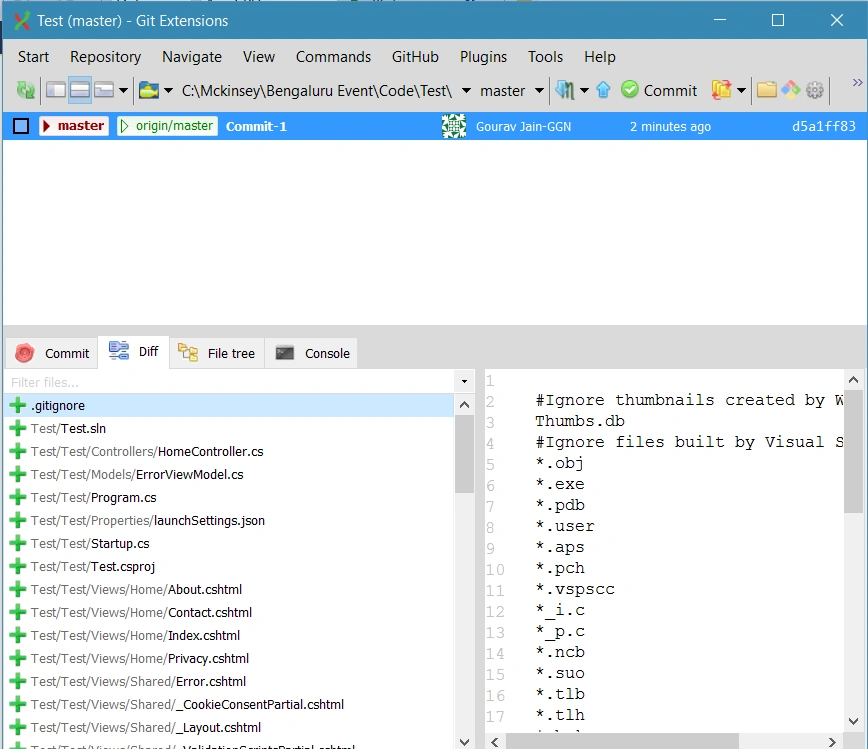Image resolution: width=868 pixels, height=749 pixels.
Task: Click the push up-arrow icon
Action: click(603, 90)
